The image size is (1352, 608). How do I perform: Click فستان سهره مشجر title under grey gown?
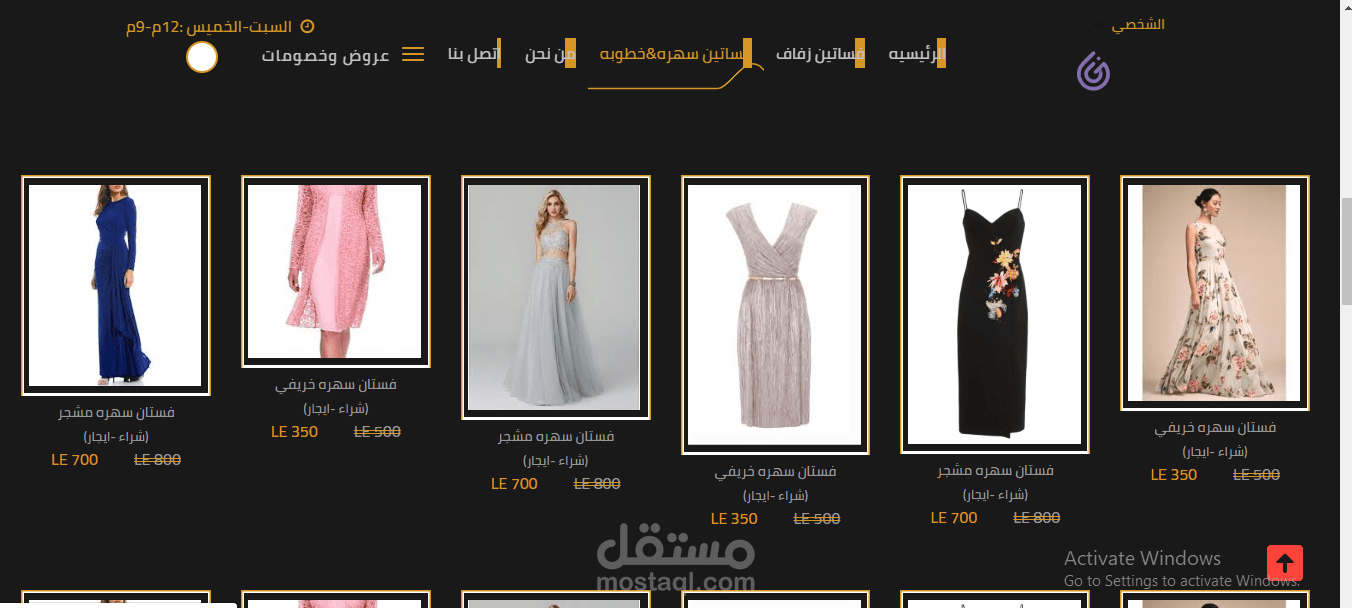pos(556,436)
